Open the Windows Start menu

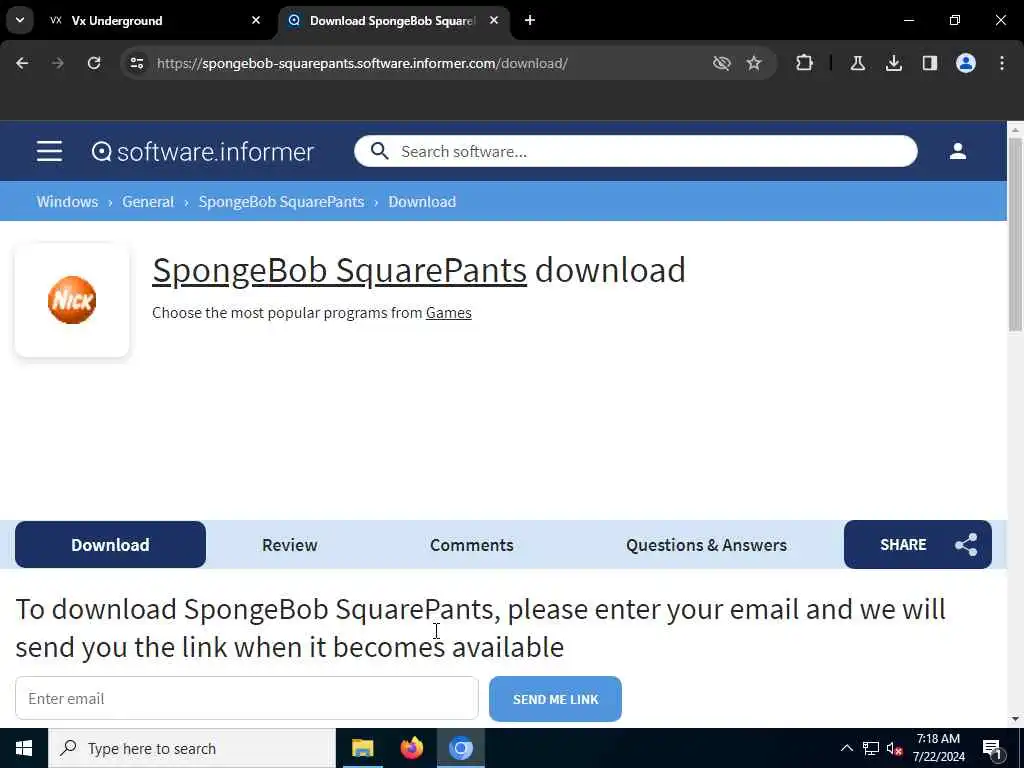[24, 748]
